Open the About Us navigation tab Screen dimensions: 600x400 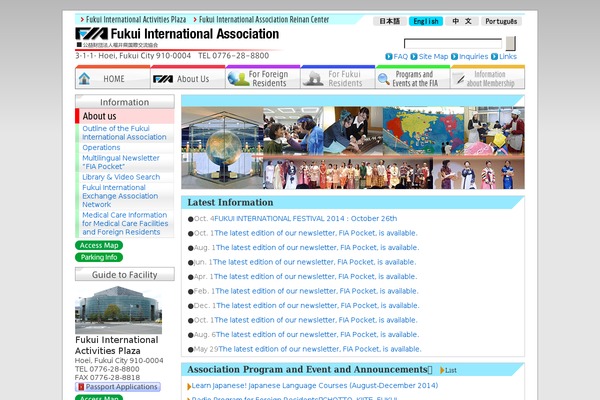click(188, 77)
